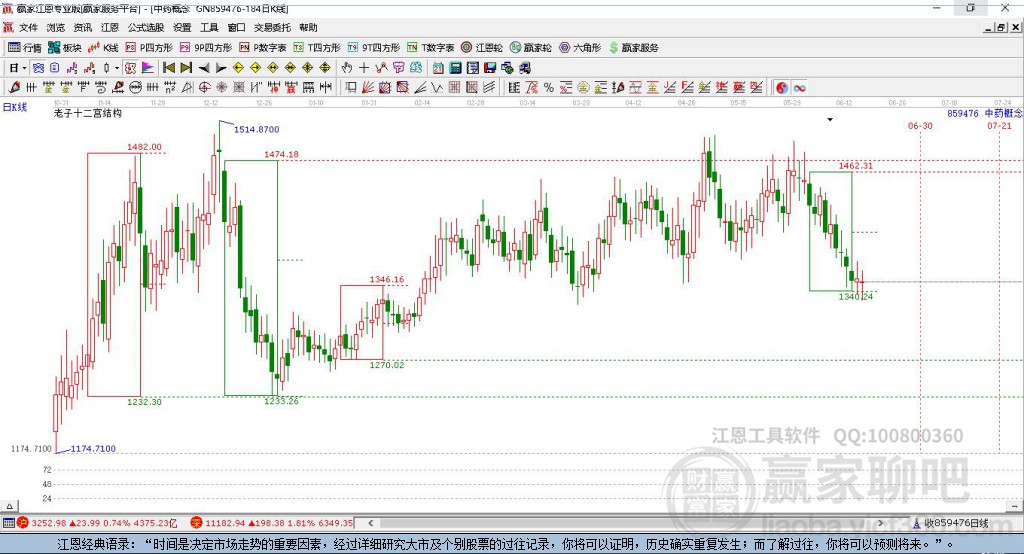The image size is (1024, 554).
Task: Switch to the K线 chart view
Action: coord(103,48)
